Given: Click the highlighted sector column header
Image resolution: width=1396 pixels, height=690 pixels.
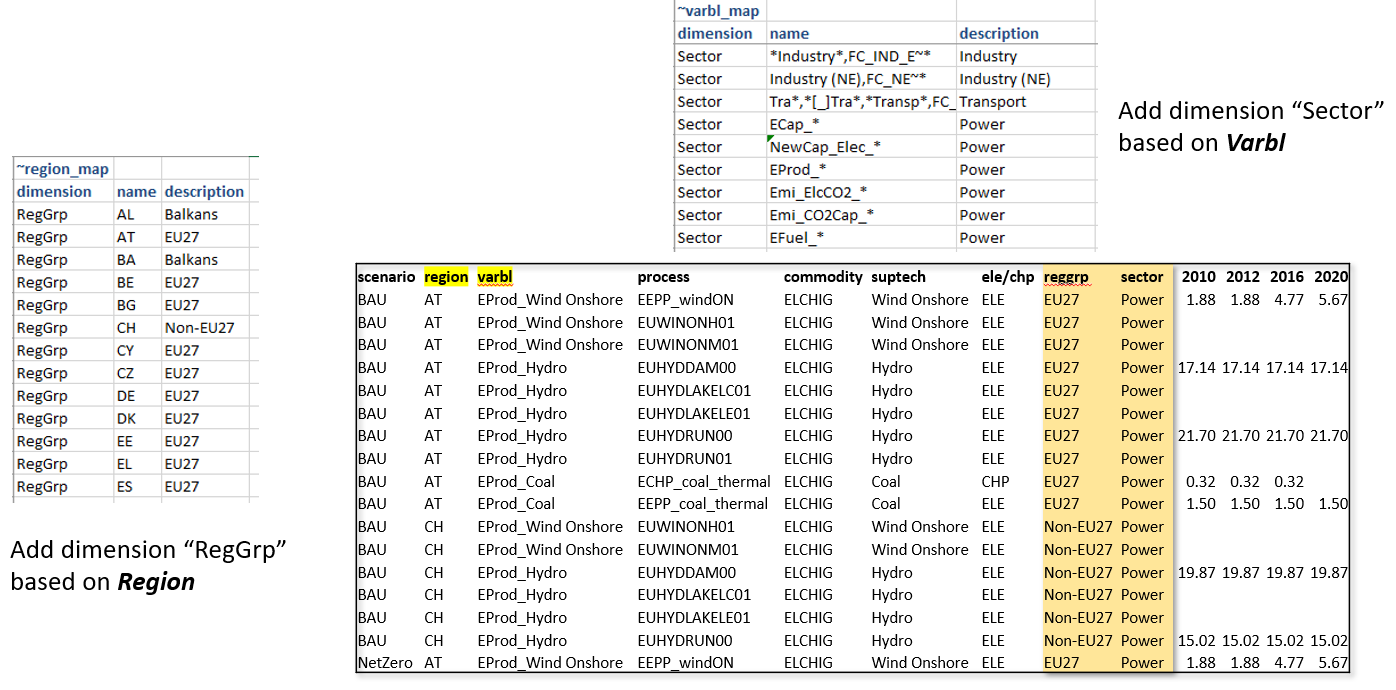Looking at the screenshot, I should tap(1142, 277).
